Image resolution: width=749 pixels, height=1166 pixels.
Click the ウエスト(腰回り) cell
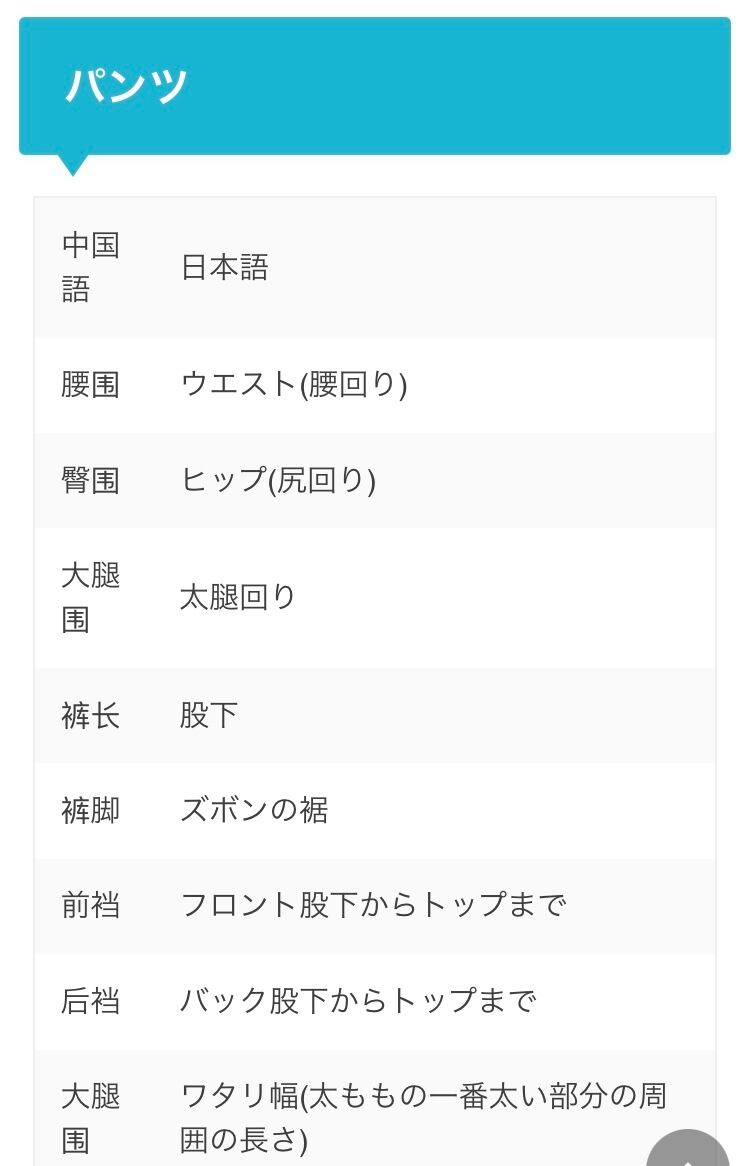click(294, 385)
